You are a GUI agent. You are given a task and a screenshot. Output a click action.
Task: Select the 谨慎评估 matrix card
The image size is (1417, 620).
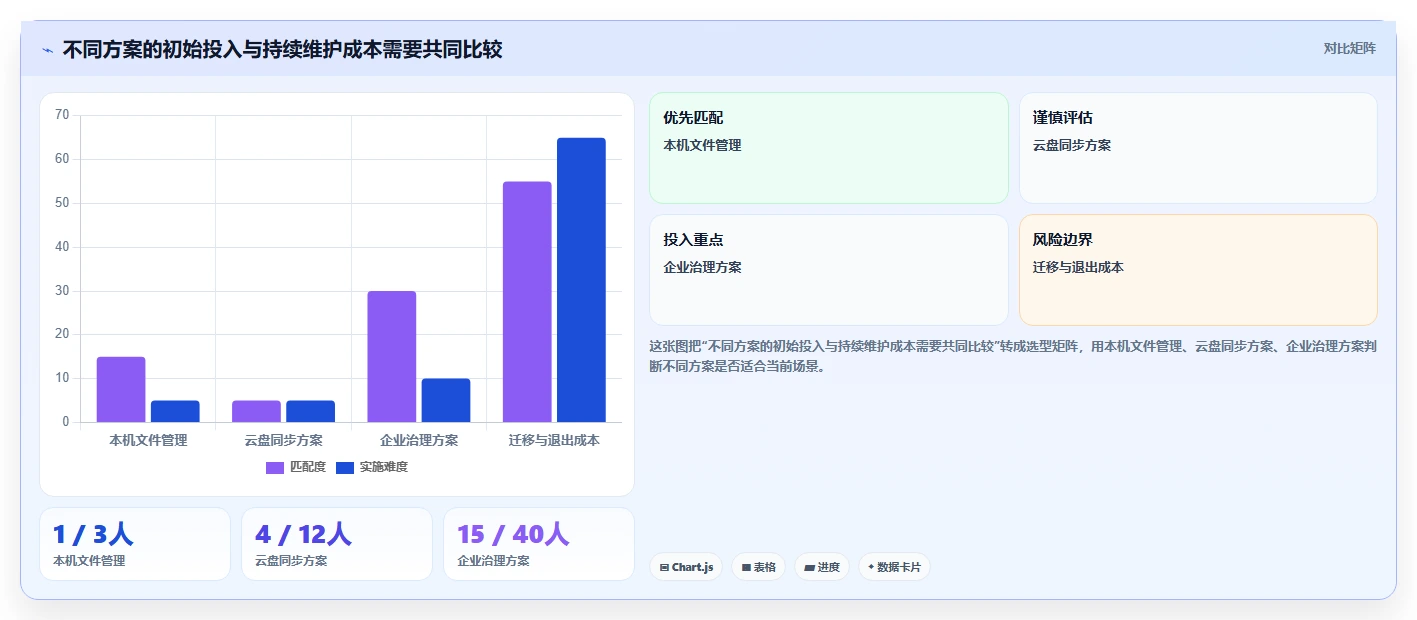(1198, 148)
